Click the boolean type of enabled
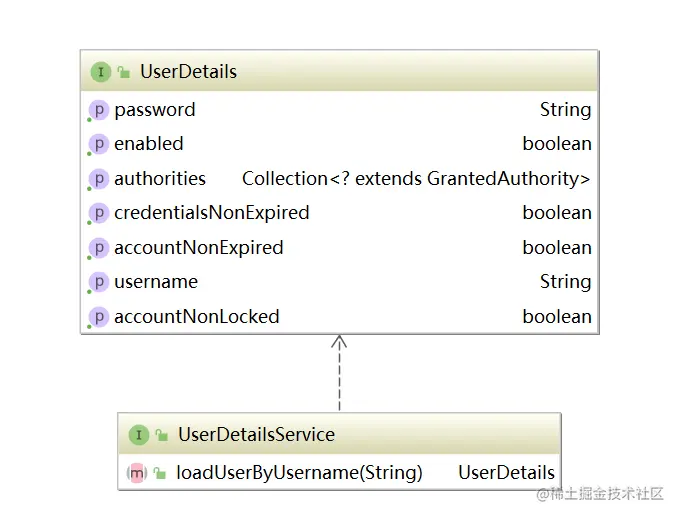This screenshot has width=679, height=517. (557, 144)
